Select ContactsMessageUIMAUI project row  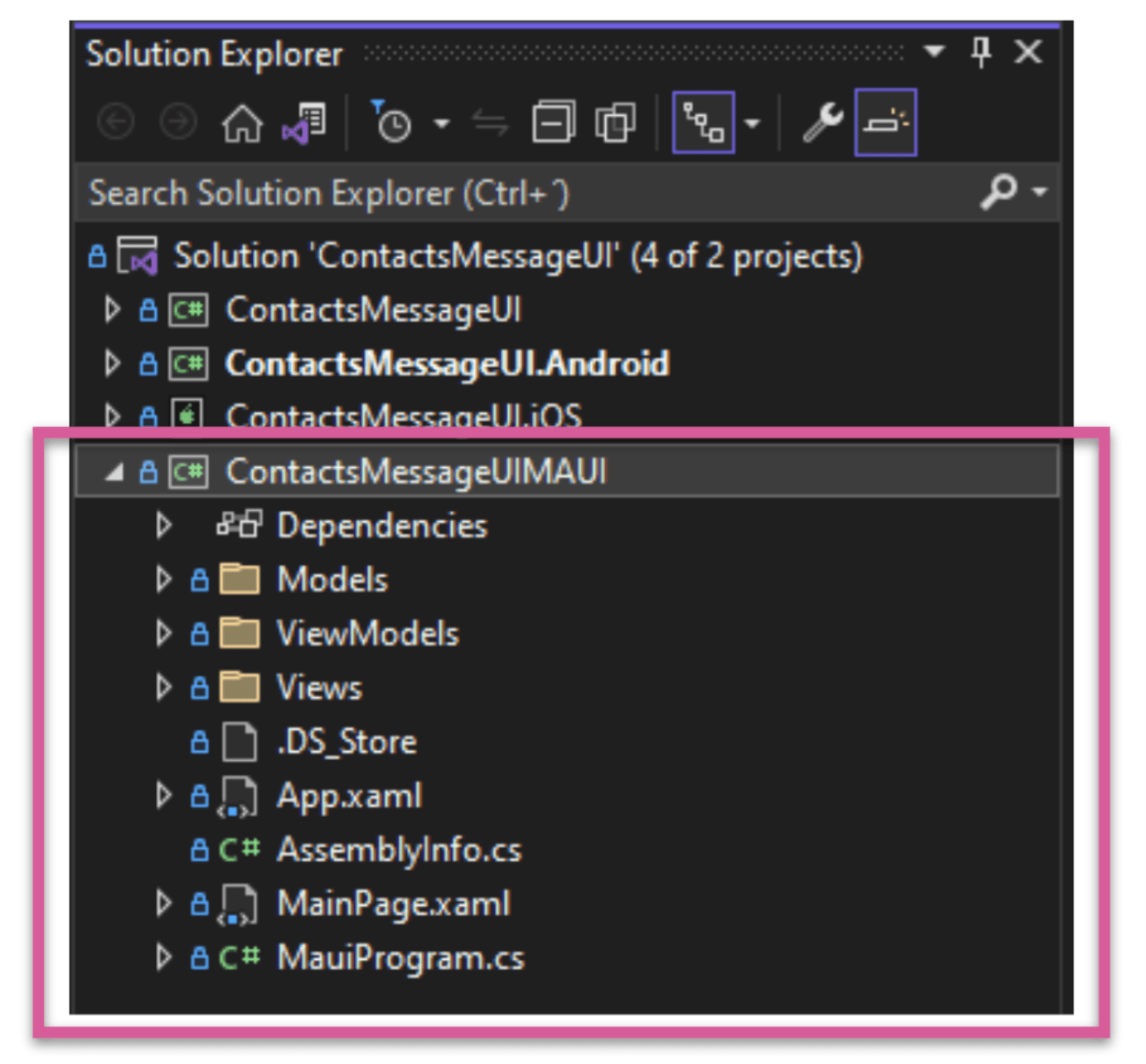point(566,472)
